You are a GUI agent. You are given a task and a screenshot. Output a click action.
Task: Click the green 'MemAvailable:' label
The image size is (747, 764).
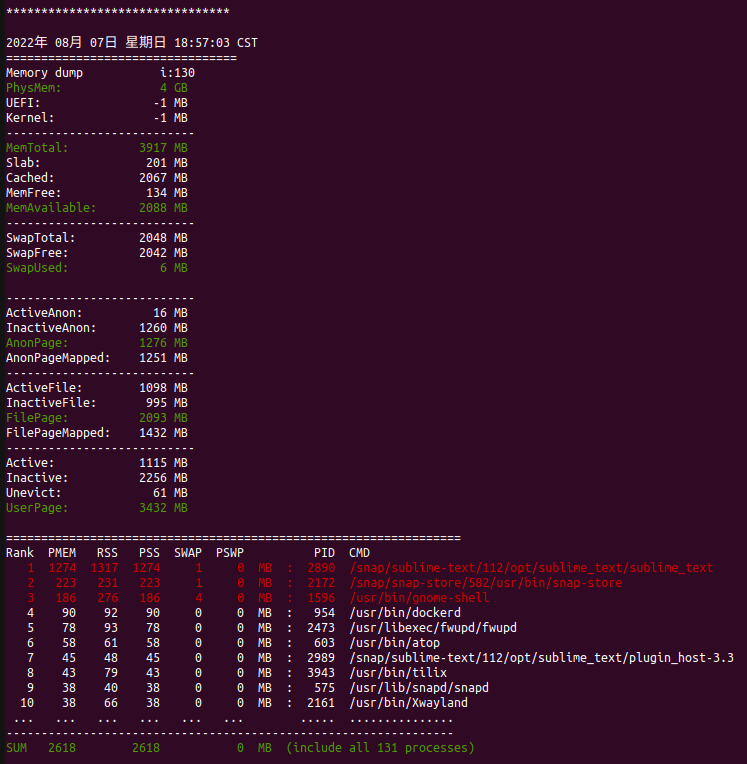(x=51, y=208)
